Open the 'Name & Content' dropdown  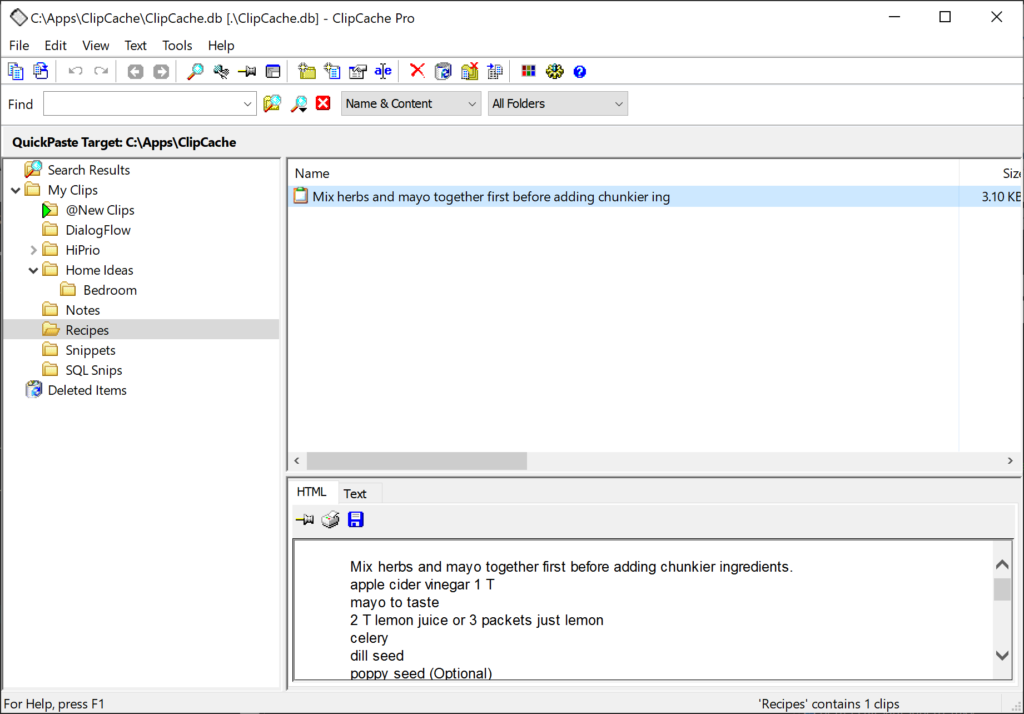pos(411,104)
